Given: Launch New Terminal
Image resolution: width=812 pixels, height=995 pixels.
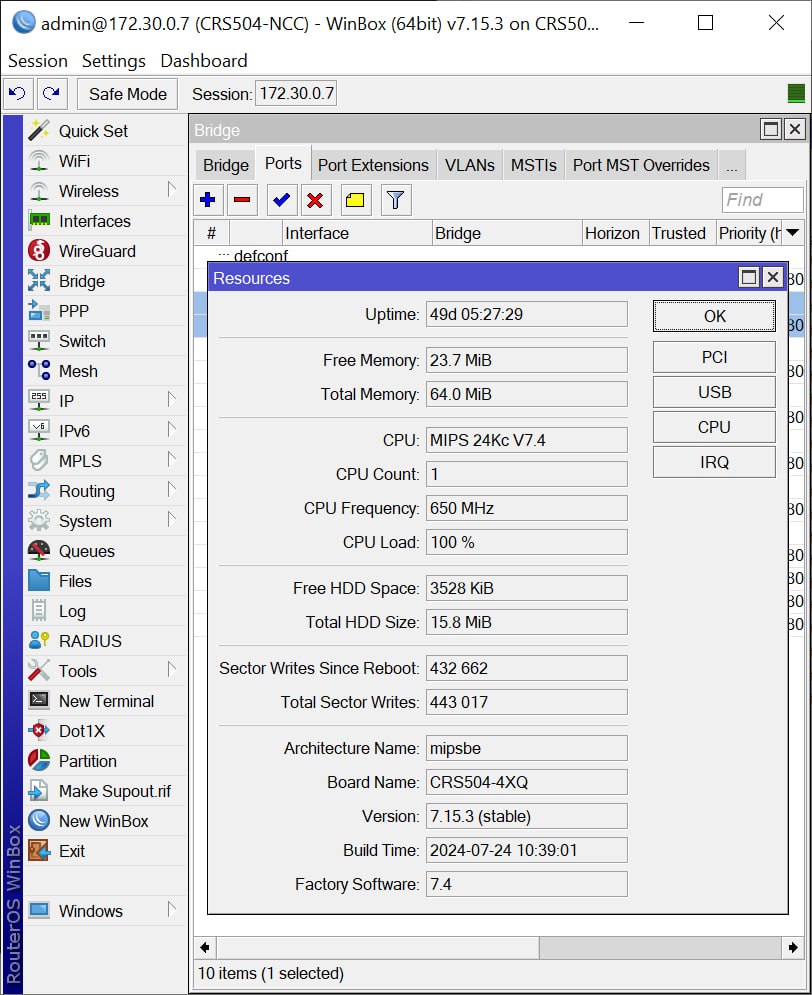Looking at the screenshot, I should pos(106,701).
